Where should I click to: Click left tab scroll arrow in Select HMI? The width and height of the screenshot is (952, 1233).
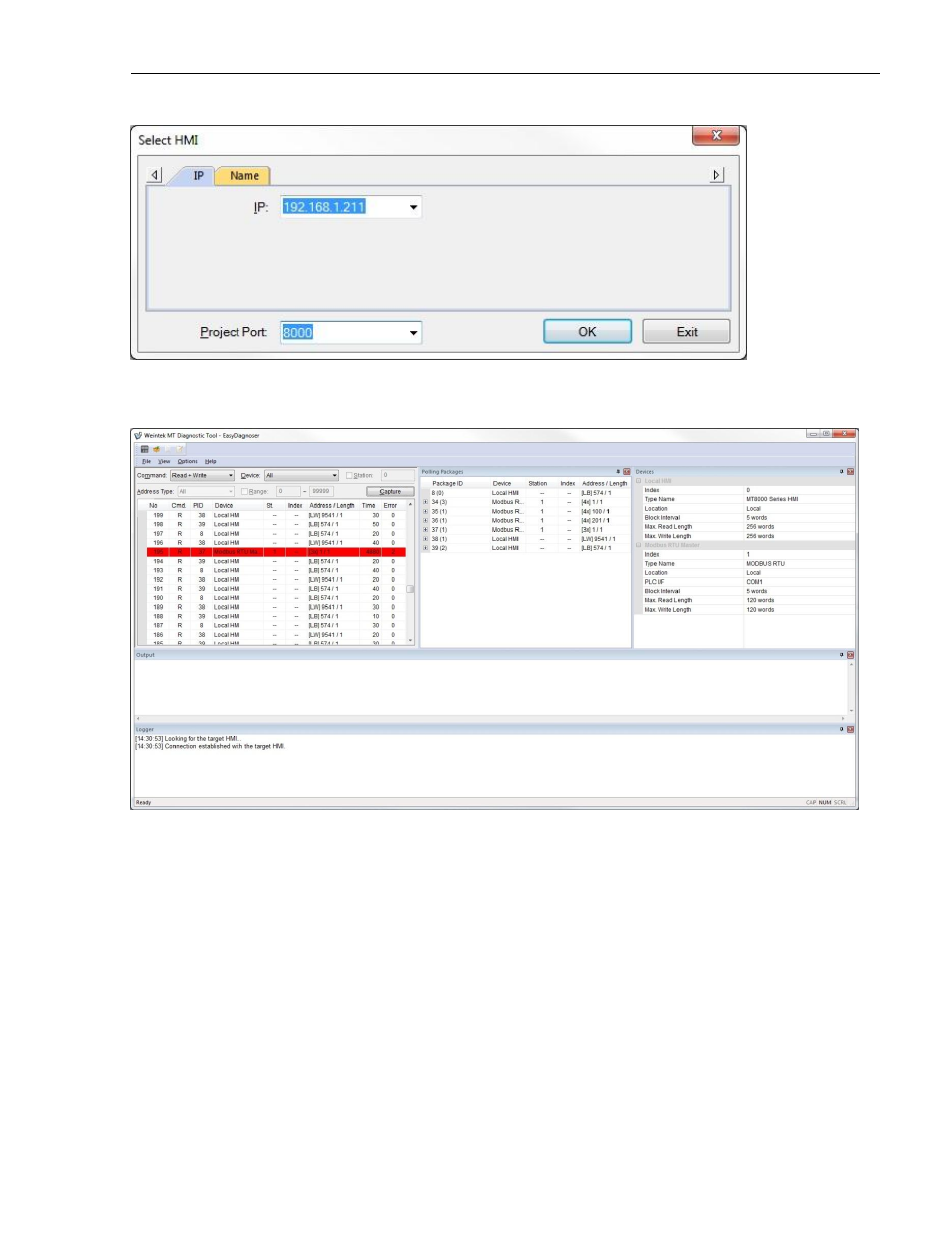(x=155, y=175)
